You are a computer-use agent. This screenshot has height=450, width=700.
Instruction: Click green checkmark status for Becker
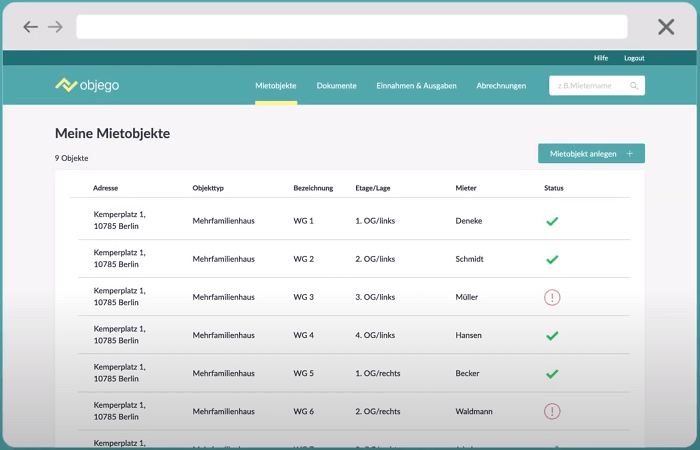(x=552, y=374)
